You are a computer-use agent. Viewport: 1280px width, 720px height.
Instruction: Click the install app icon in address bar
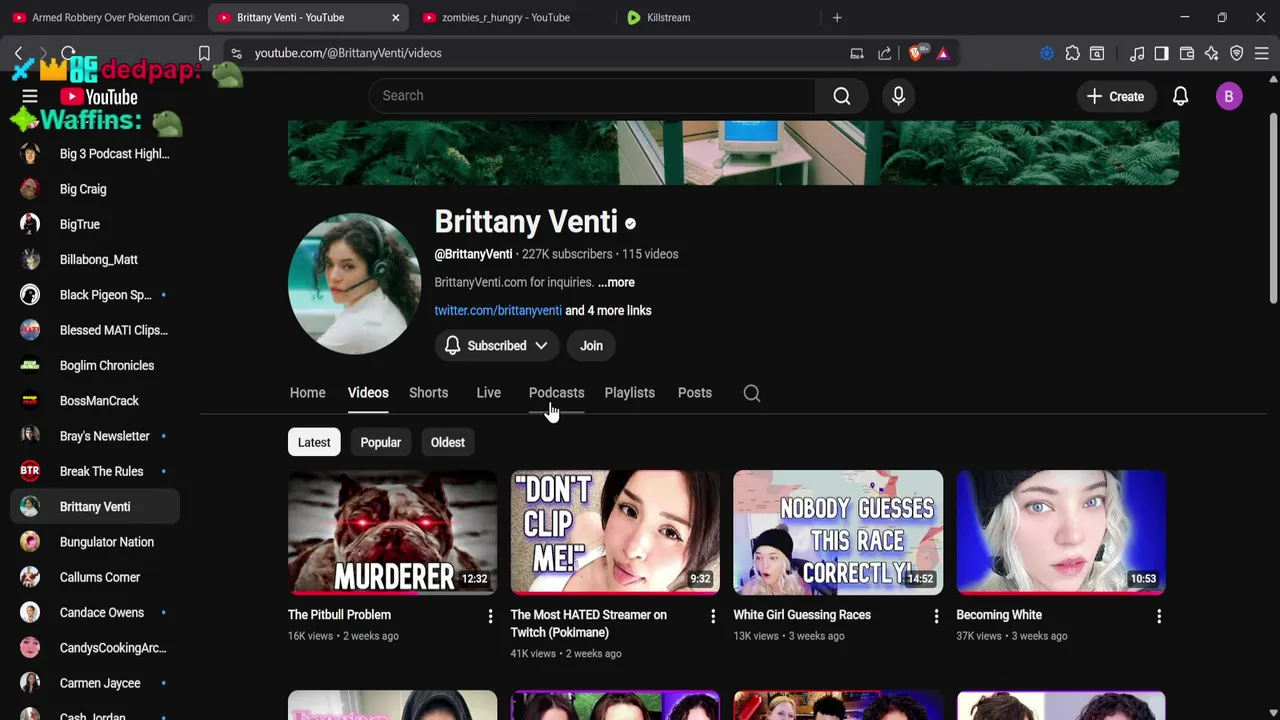click(x=857, y=53)
